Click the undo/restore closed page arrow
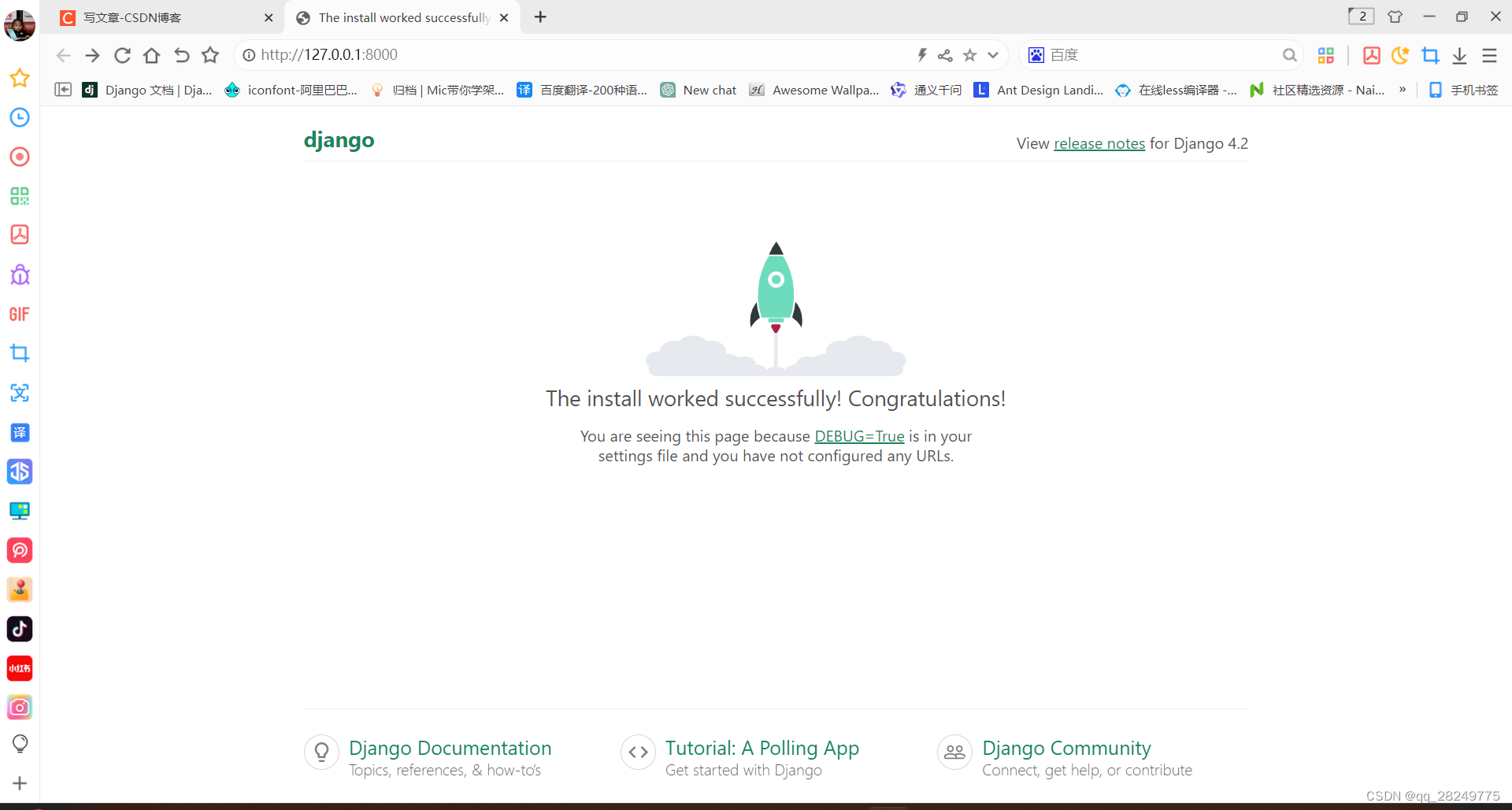The image size is (1512, 810). 181,55
